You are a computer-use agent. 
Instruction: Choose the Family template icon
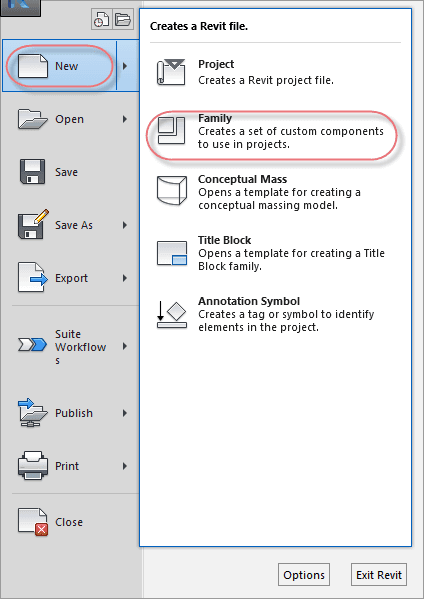(171, 131)
